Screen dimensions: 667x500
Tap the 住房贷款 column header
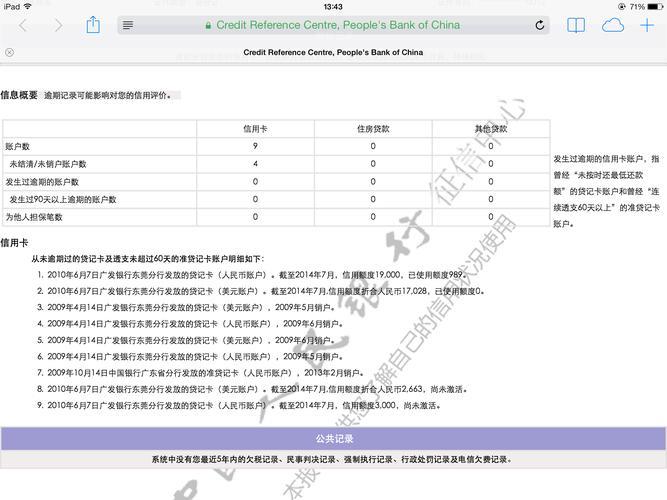373,128
